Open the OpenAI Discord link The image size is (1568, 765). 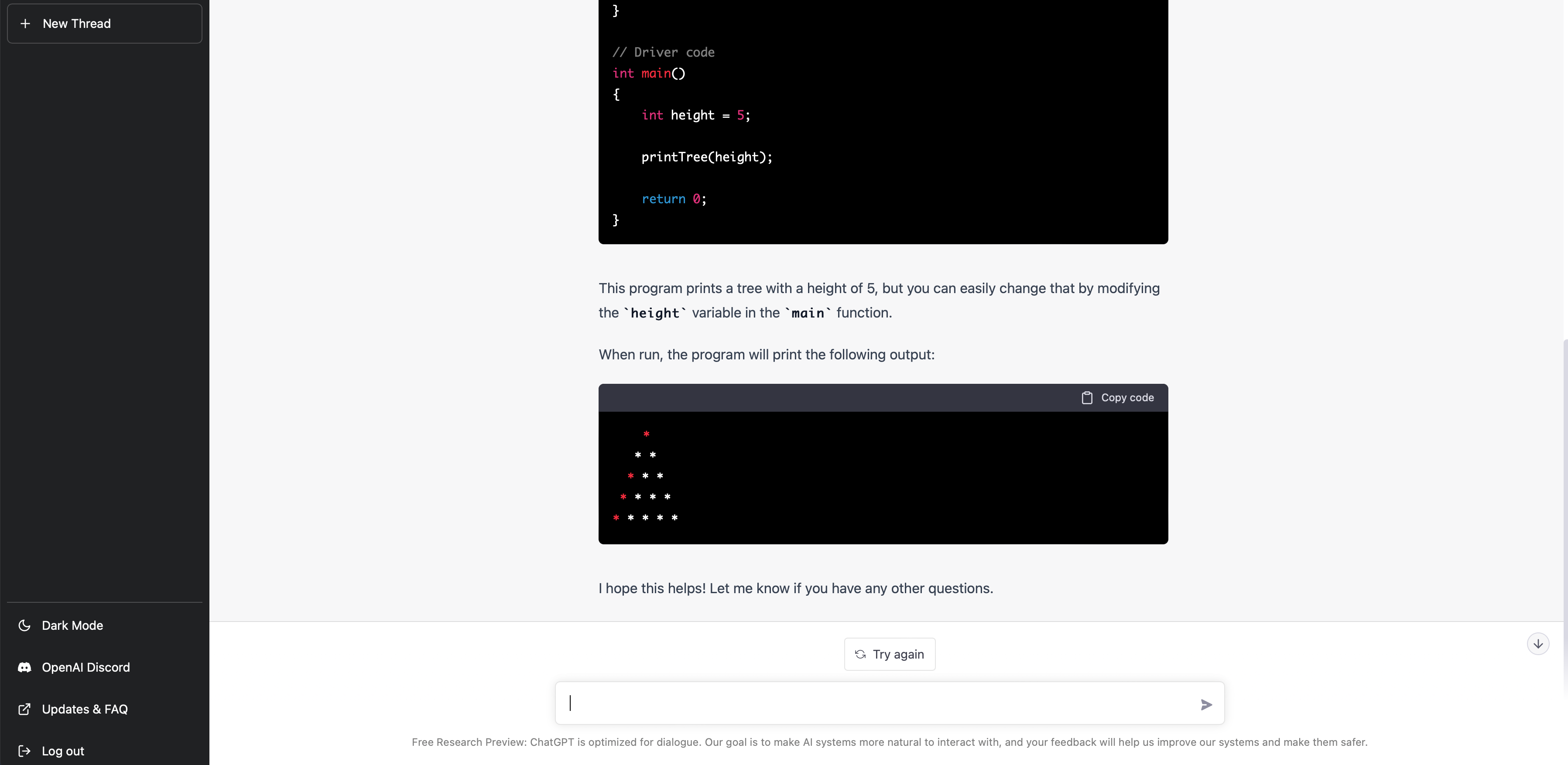(x=85, y=667)
